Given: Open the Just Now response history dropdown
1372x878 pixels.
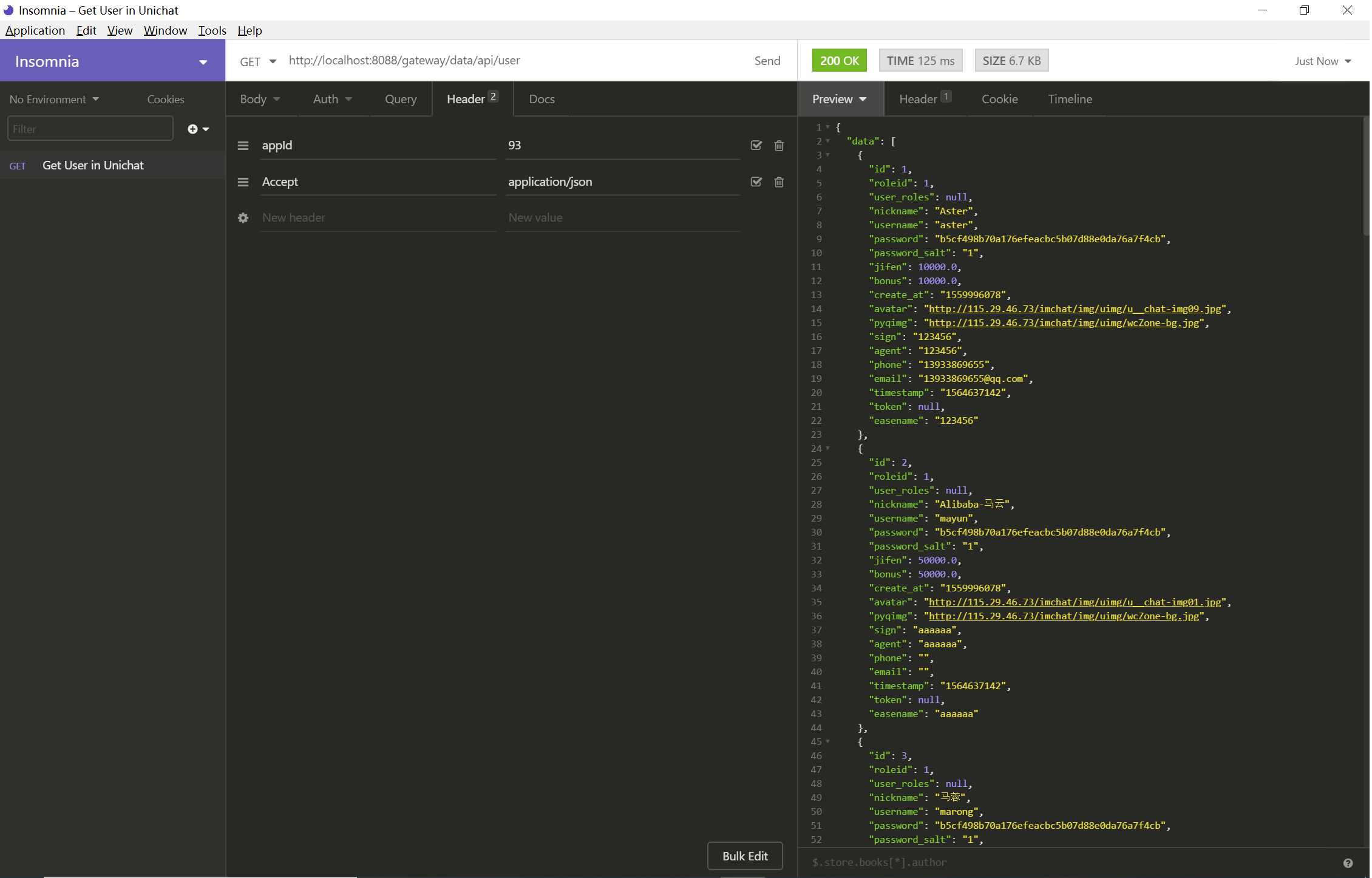Looking at the screenshot, I should [x=1323, y=61].
